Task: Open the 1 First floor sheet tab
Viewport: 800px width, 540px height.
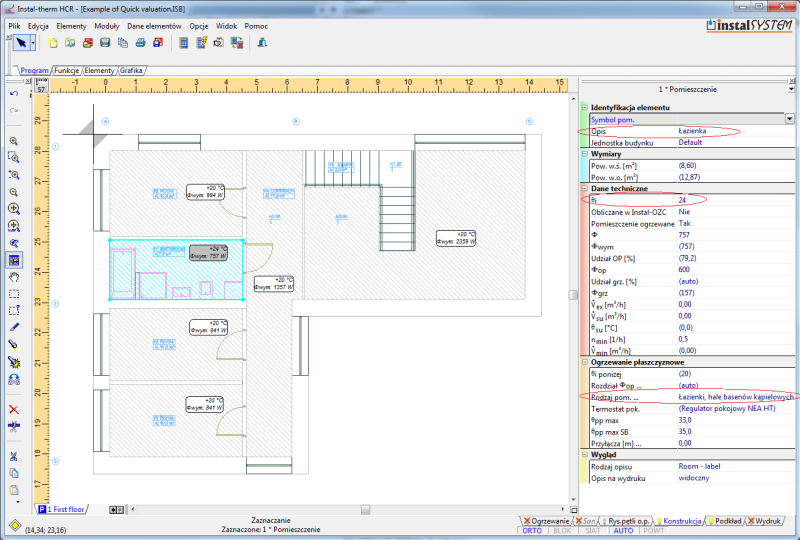Action: [x=62, y=509]
